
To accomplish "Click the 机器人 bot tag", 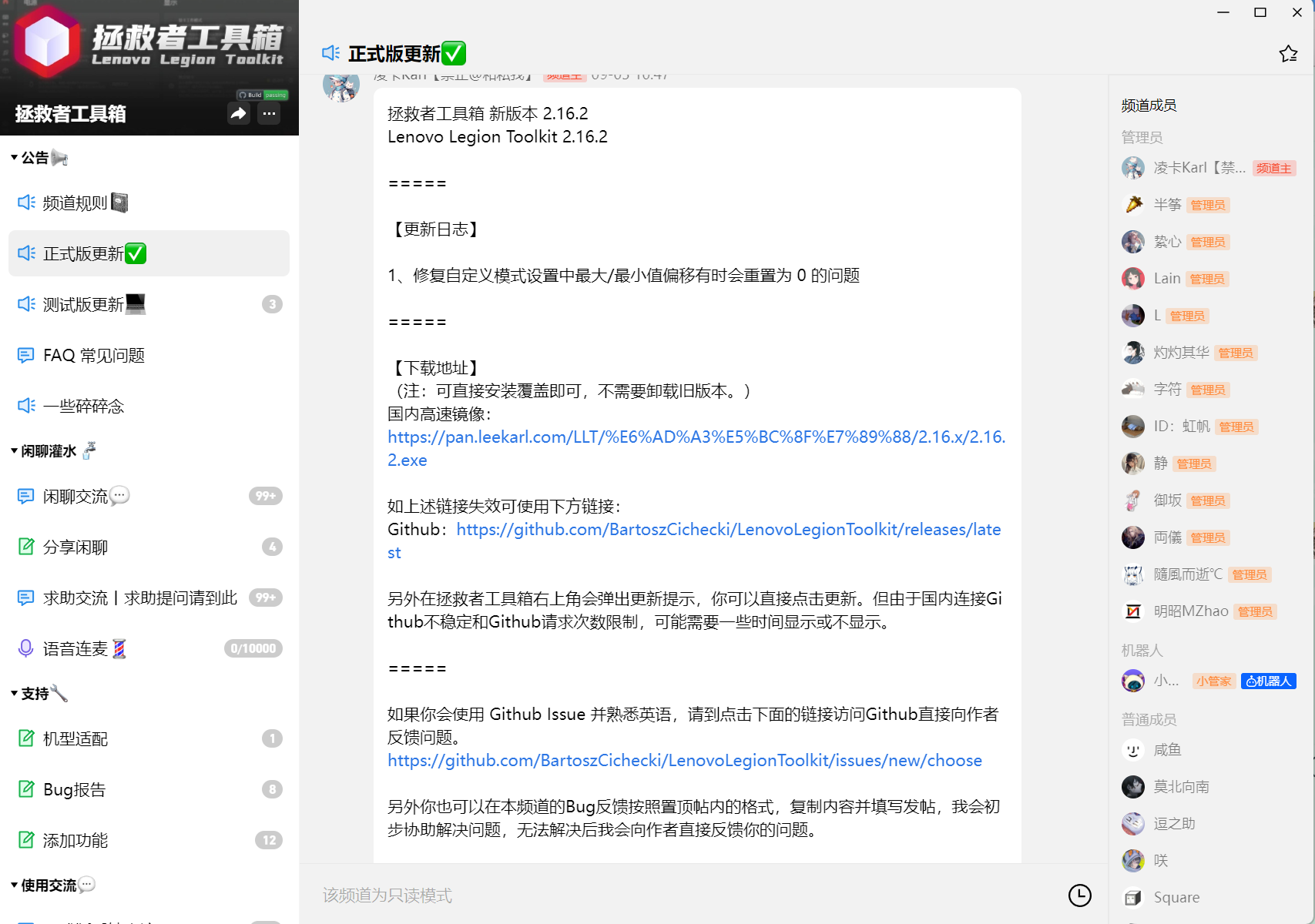I will tap(1269, 681).
